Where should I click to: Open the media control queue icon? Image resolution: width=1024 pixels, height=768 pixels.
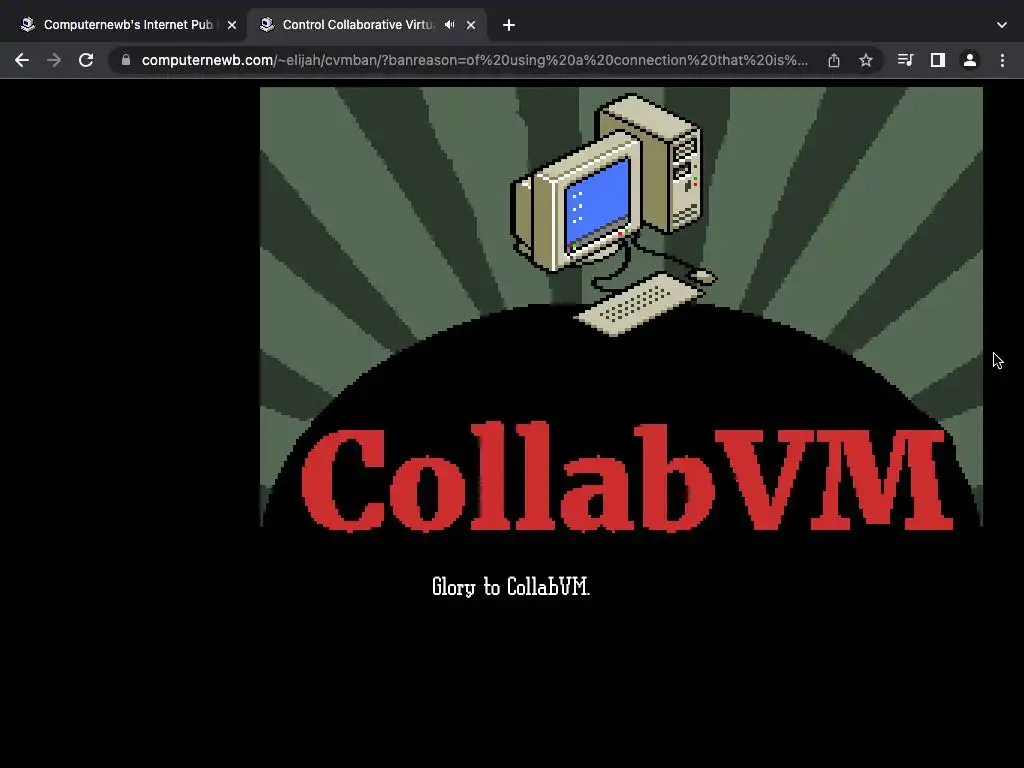[x=905, y=60]
